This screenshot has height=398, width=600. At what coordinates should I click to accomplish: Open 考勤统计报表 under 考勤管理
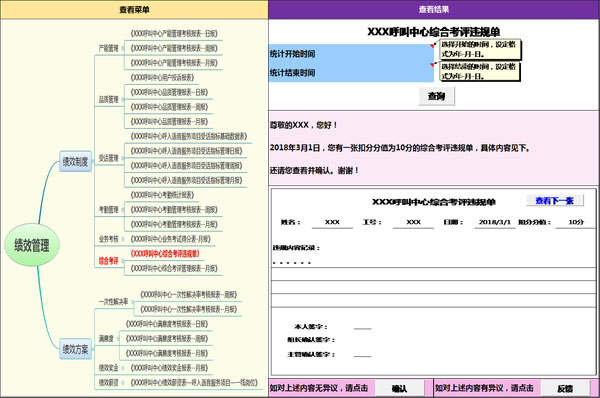click(x=162, y=195)
